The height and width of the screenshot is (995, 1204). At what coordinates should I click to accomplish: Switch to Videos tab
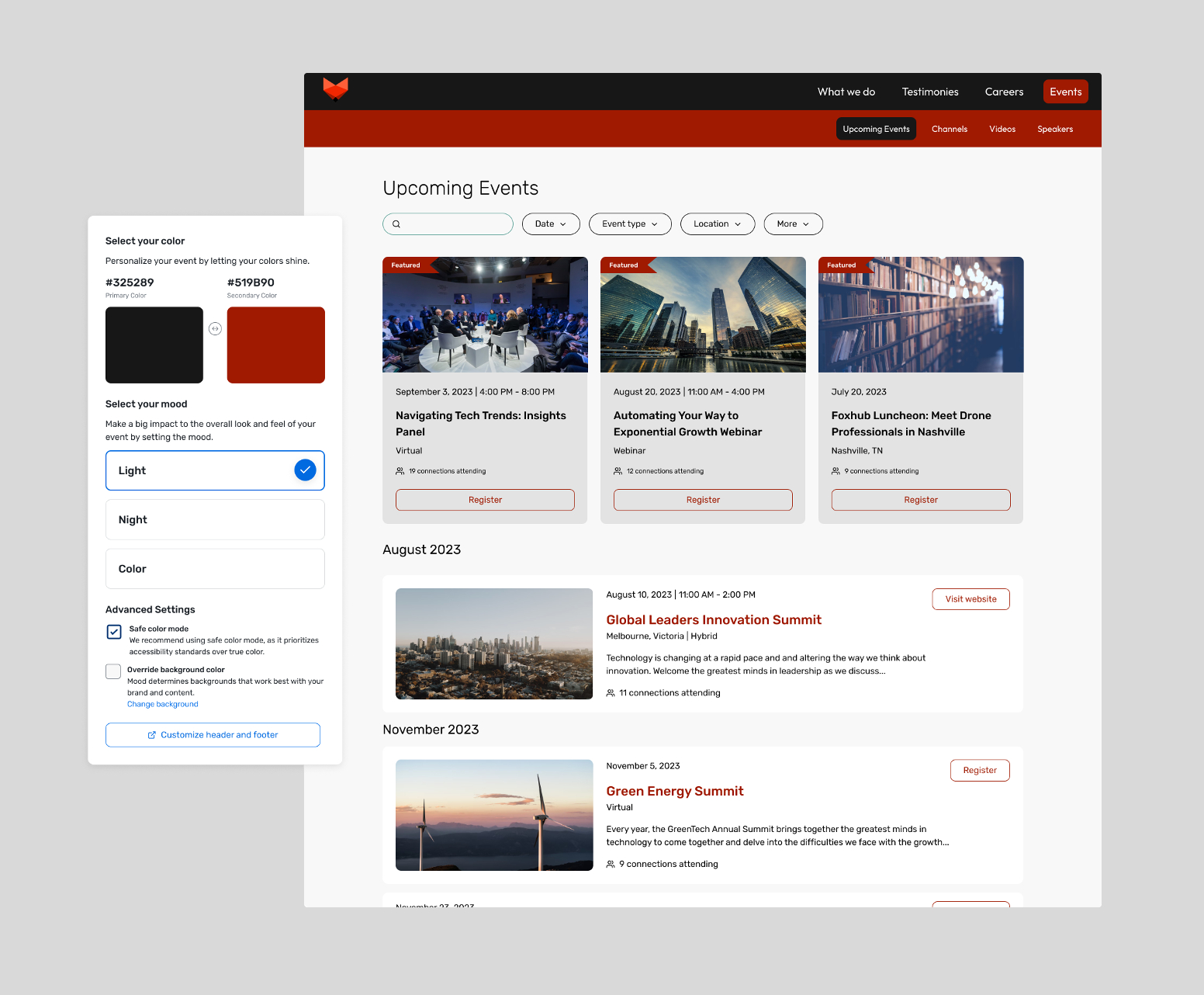[x=1002, y=129]
